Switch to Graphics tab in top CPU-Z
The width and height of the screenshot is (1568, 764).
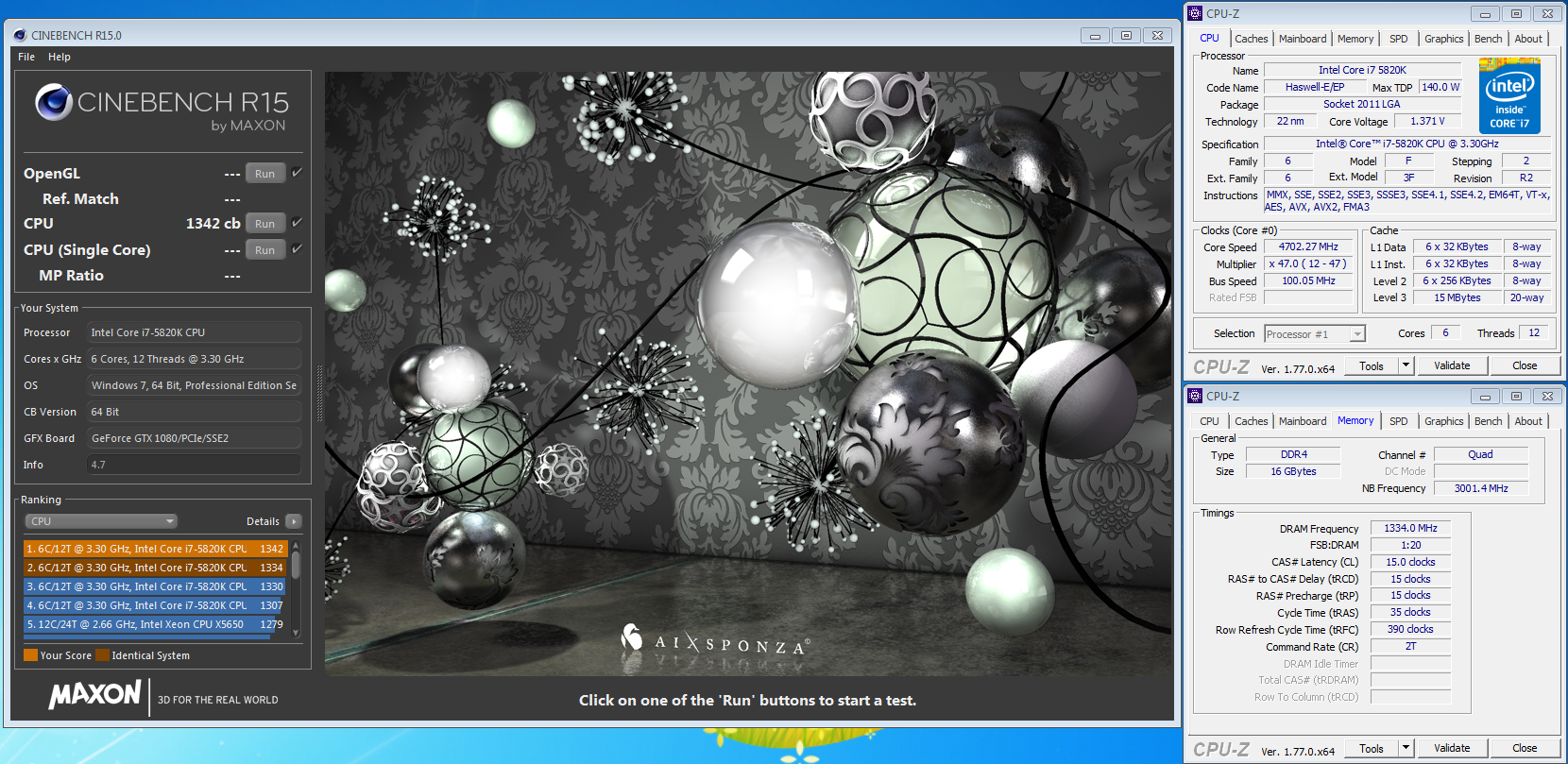pyautogui.click(x=1444, y=39)
